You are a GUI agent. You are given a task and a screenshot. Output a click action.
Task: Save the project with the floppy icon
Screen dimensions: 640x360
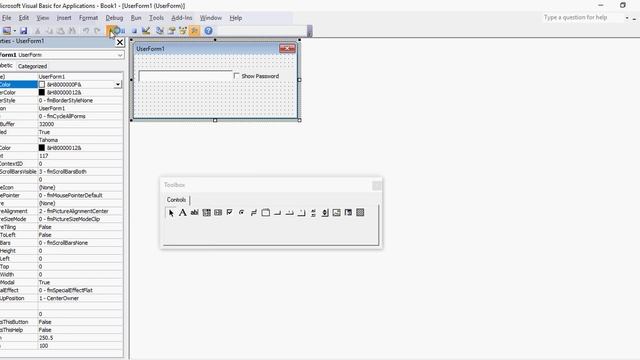pos(24,31)
